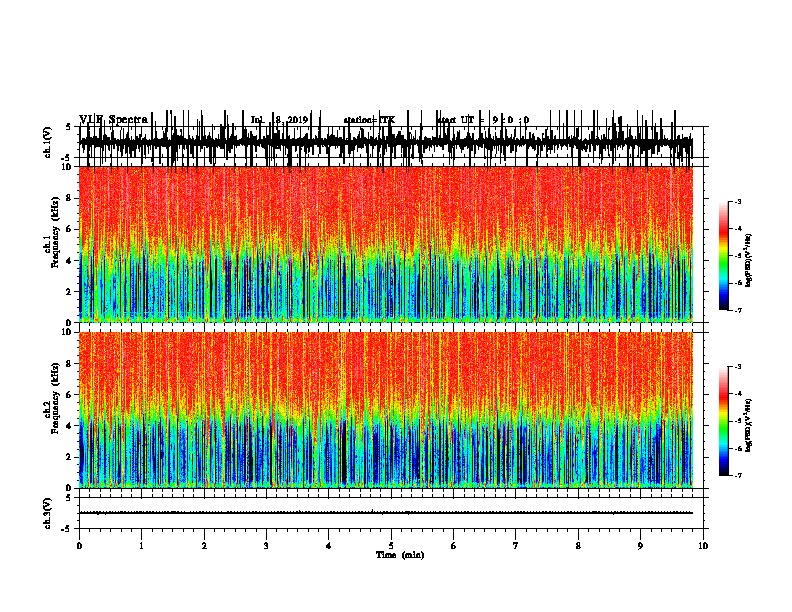Select the "start UT = 9:0:0" label
The height and width of the screenshot is (612, 792).
point(483,120)
